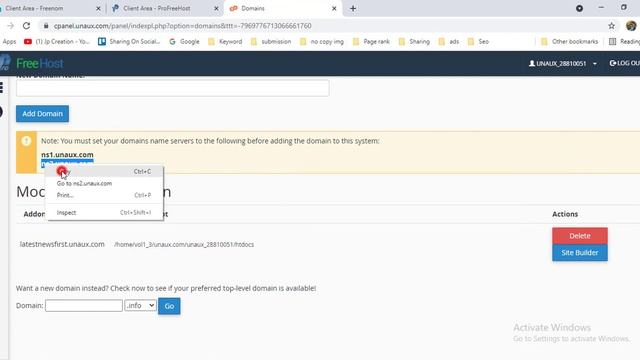Viewport: 640px width, 360px height.
Task: Open the Sharing On Social bookmark
Action: 129,42
